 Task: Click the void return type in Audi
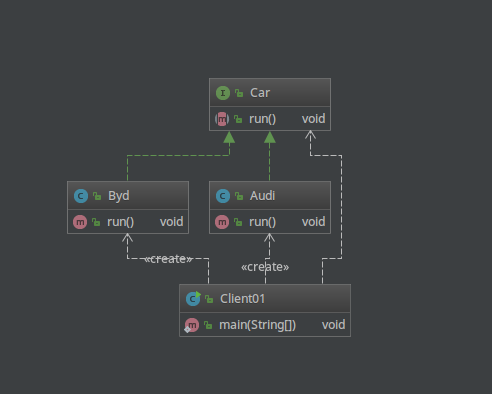tap(314, 222)
